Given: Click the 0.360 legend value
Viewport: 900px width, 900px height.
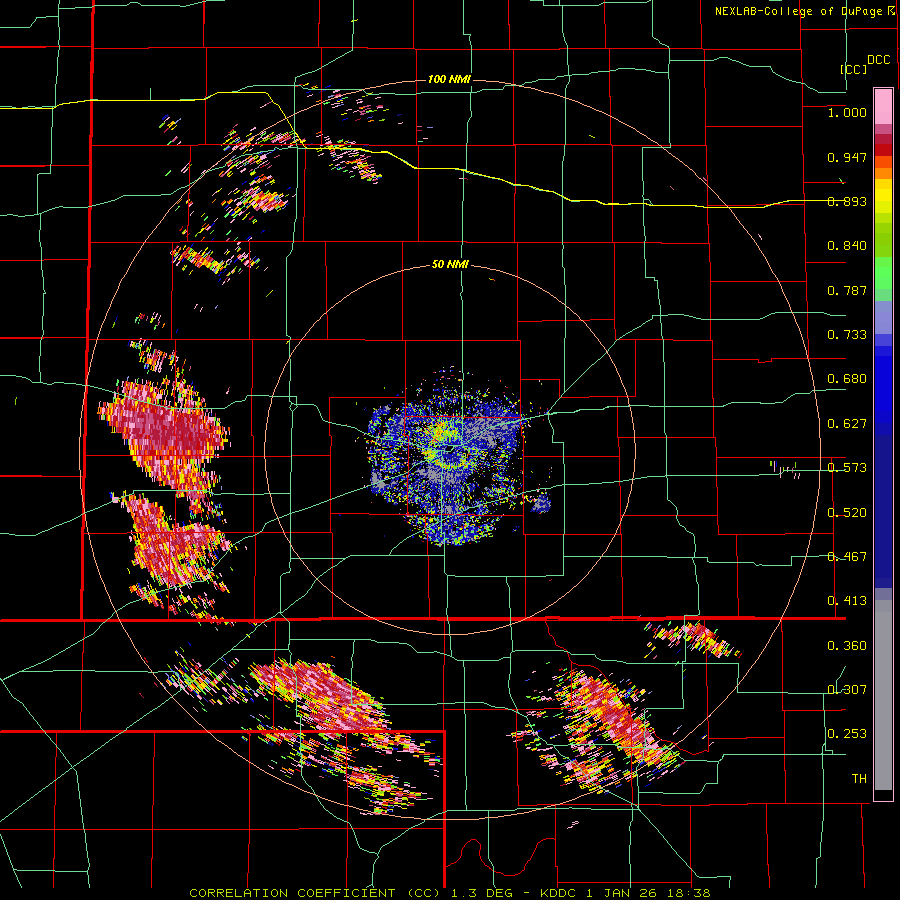Looking at the screenshot, I should point(847,646).
